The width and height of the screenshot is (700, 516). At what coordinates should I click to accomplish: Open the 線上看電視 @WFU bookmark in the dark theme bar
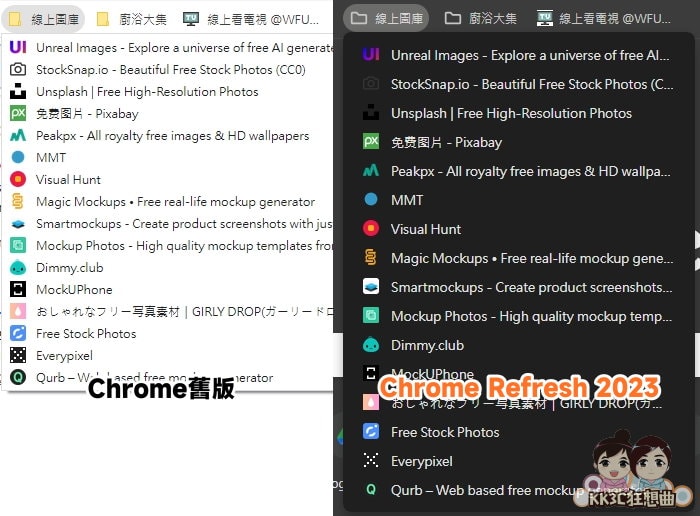point(604,18)
